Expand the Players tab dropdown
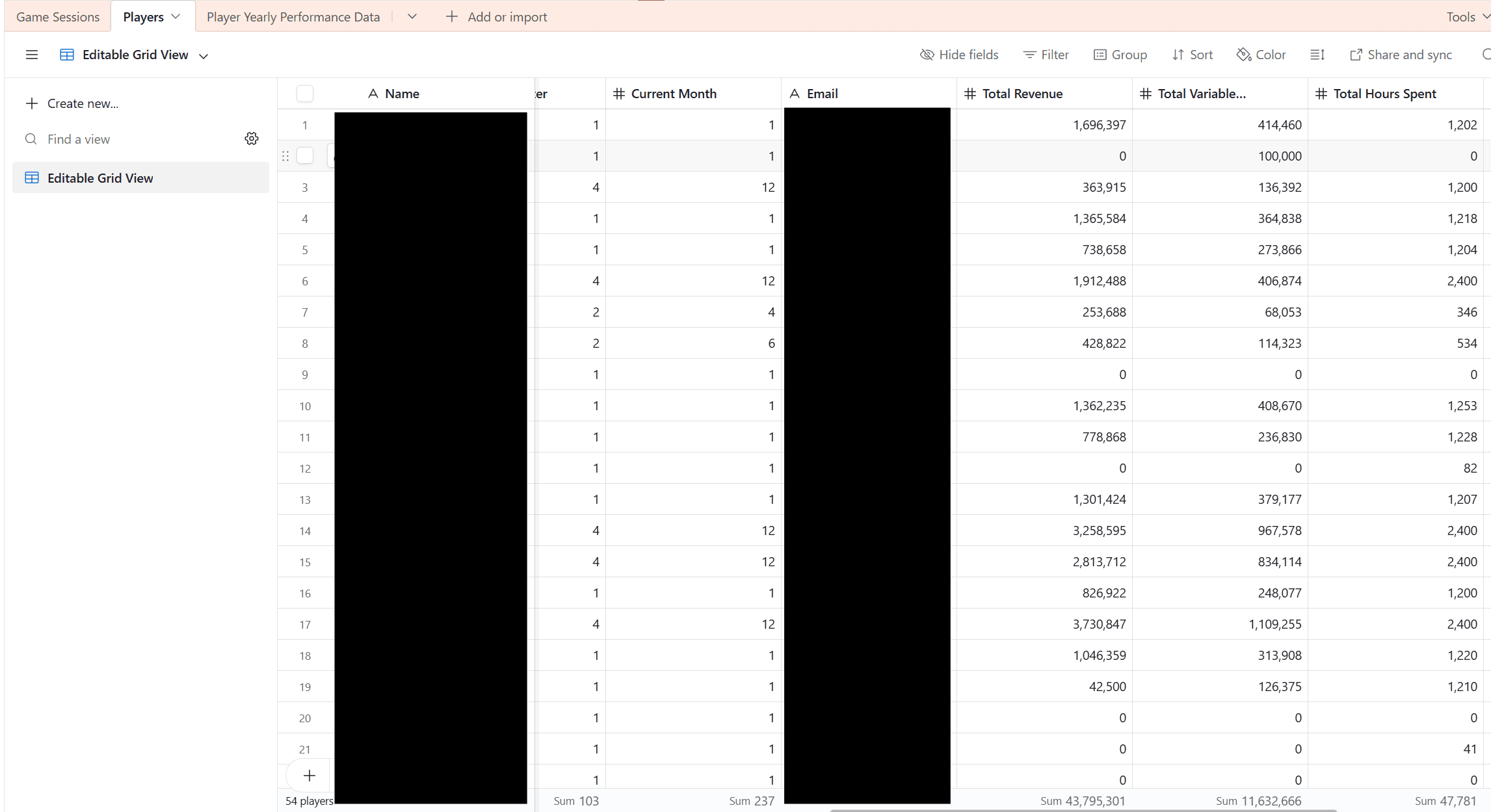1491x812 pixels. pyautogui.click(x=176, y=16)
